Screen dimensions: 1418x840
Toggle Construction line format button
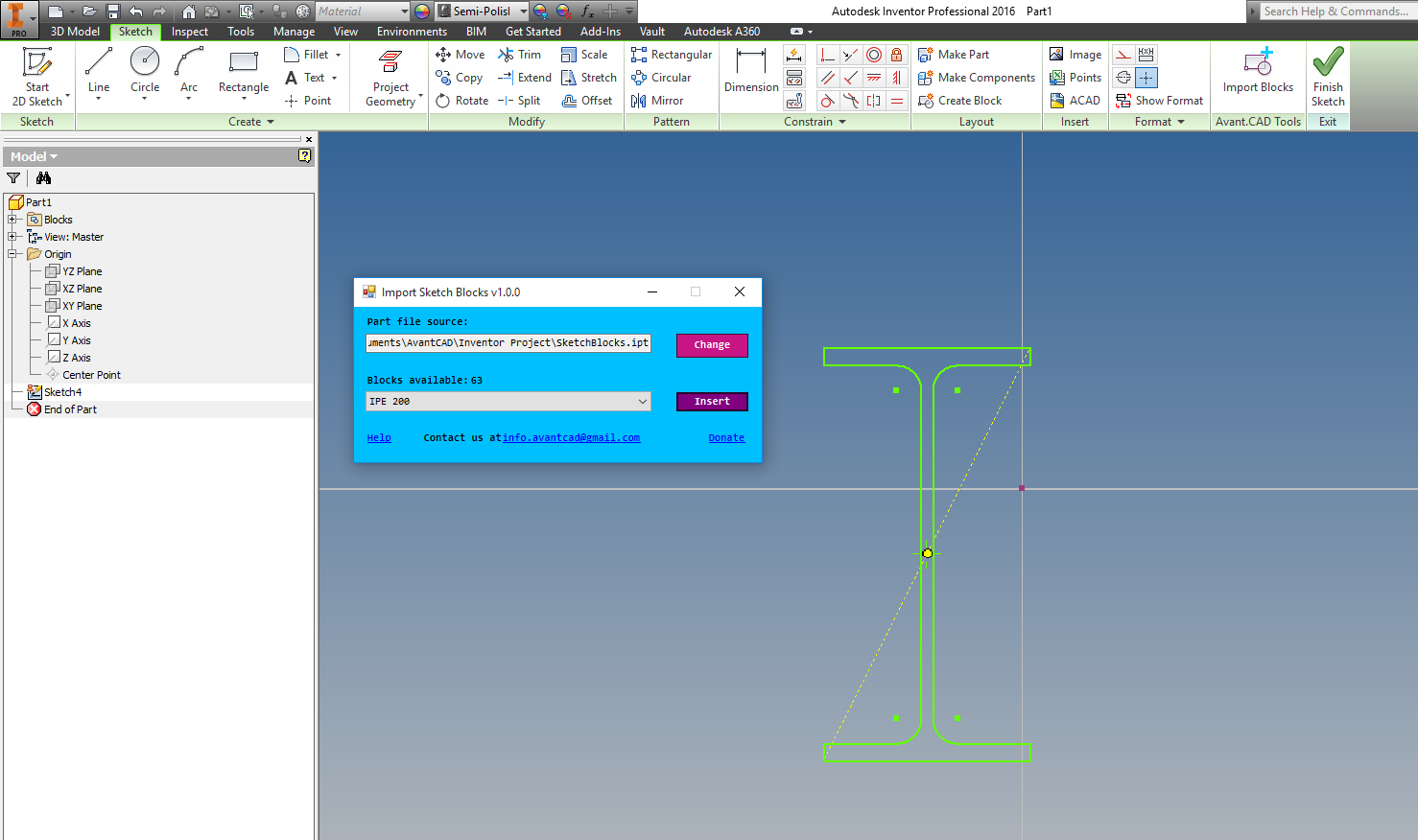(x=1123, y=55)
